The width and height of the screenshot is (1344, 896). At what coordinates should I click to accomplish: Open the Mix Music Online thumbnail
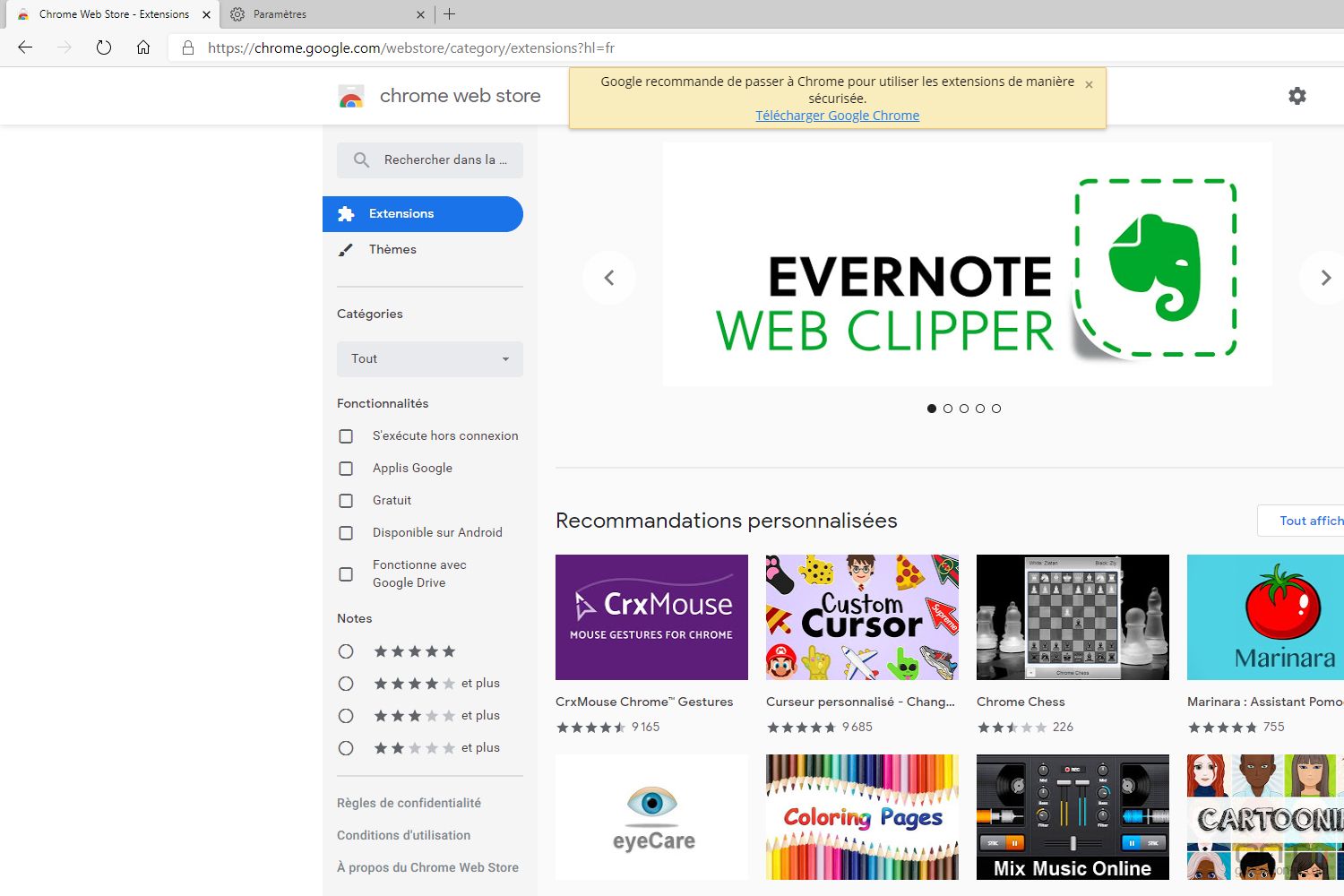[x=1073, y=817]
